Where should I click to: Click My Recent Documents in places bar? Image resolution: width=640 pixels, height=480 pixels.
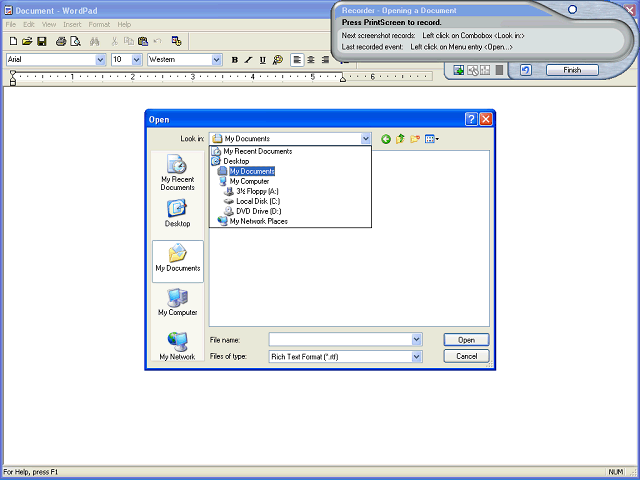pos(178,173)
